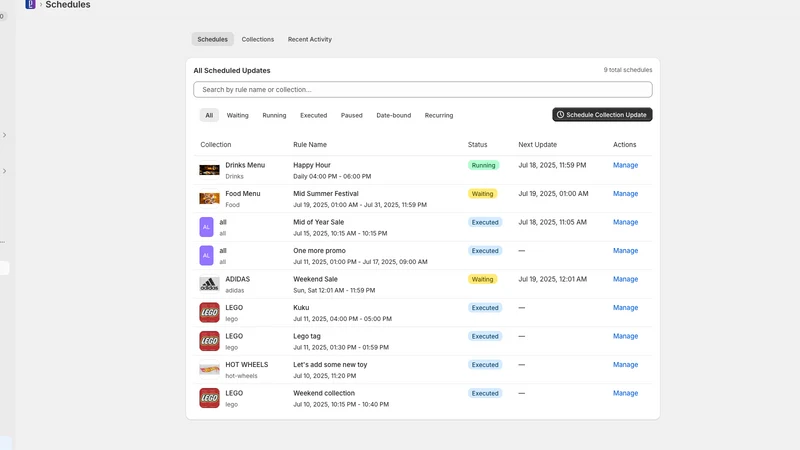Click the Collection column header
Image resolution: width=800 pixels, height=450 pixels.
(x=216, y=145)
